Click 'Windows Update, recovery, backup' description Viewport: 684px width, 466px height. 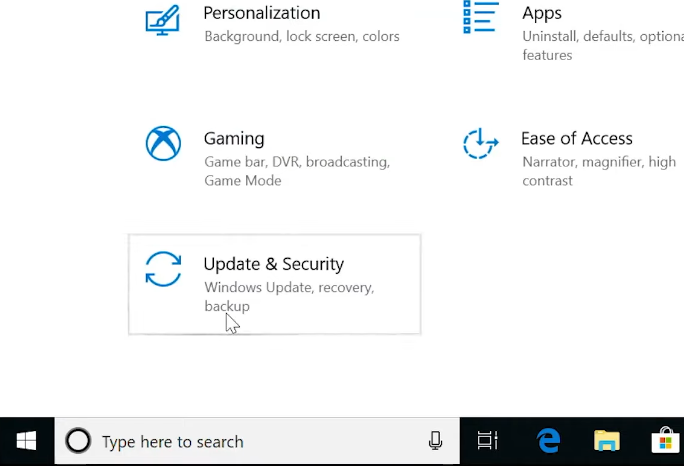[x=289, y=297]
